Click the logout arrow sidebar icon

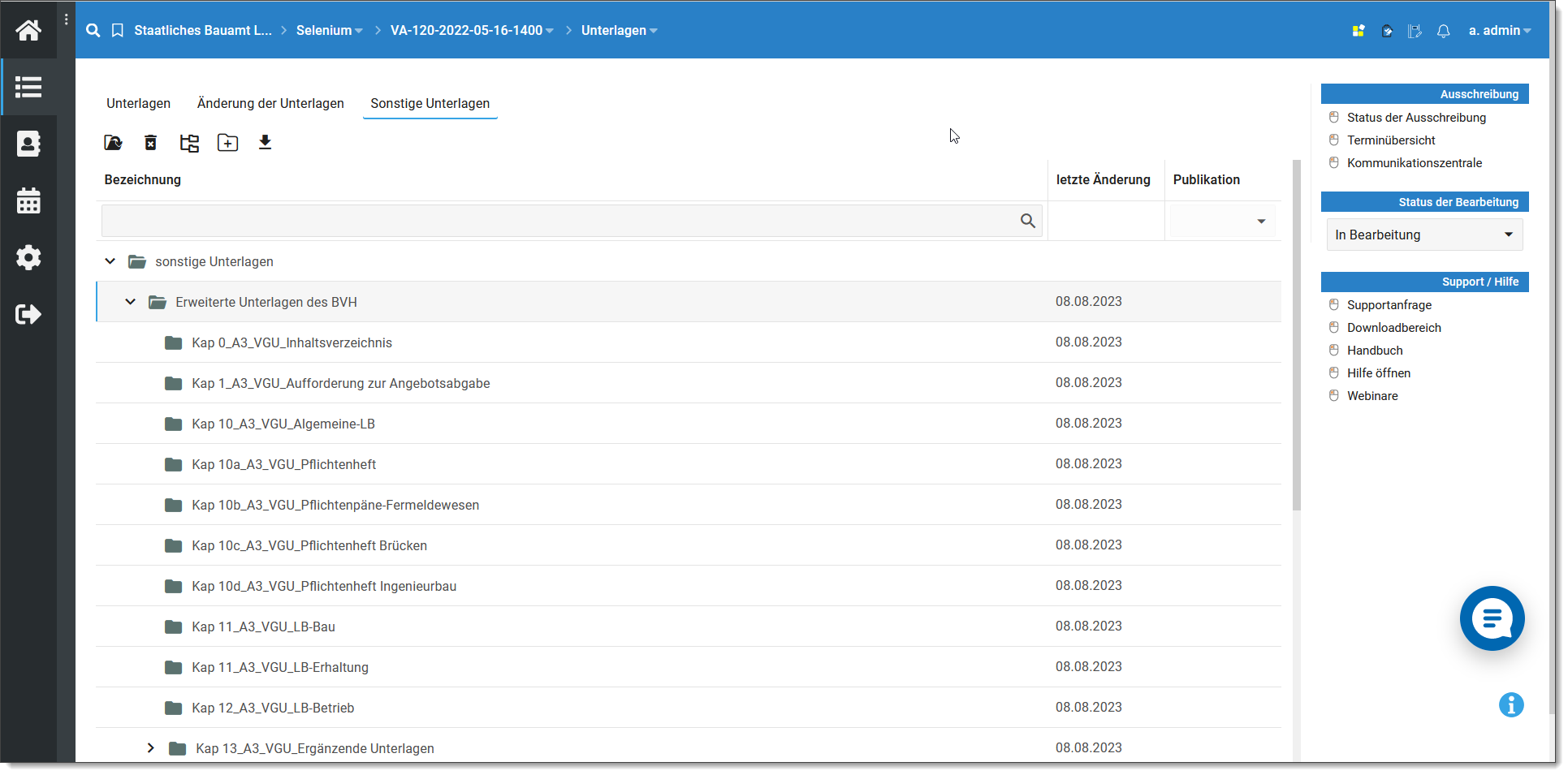click(x=28, y=314)
